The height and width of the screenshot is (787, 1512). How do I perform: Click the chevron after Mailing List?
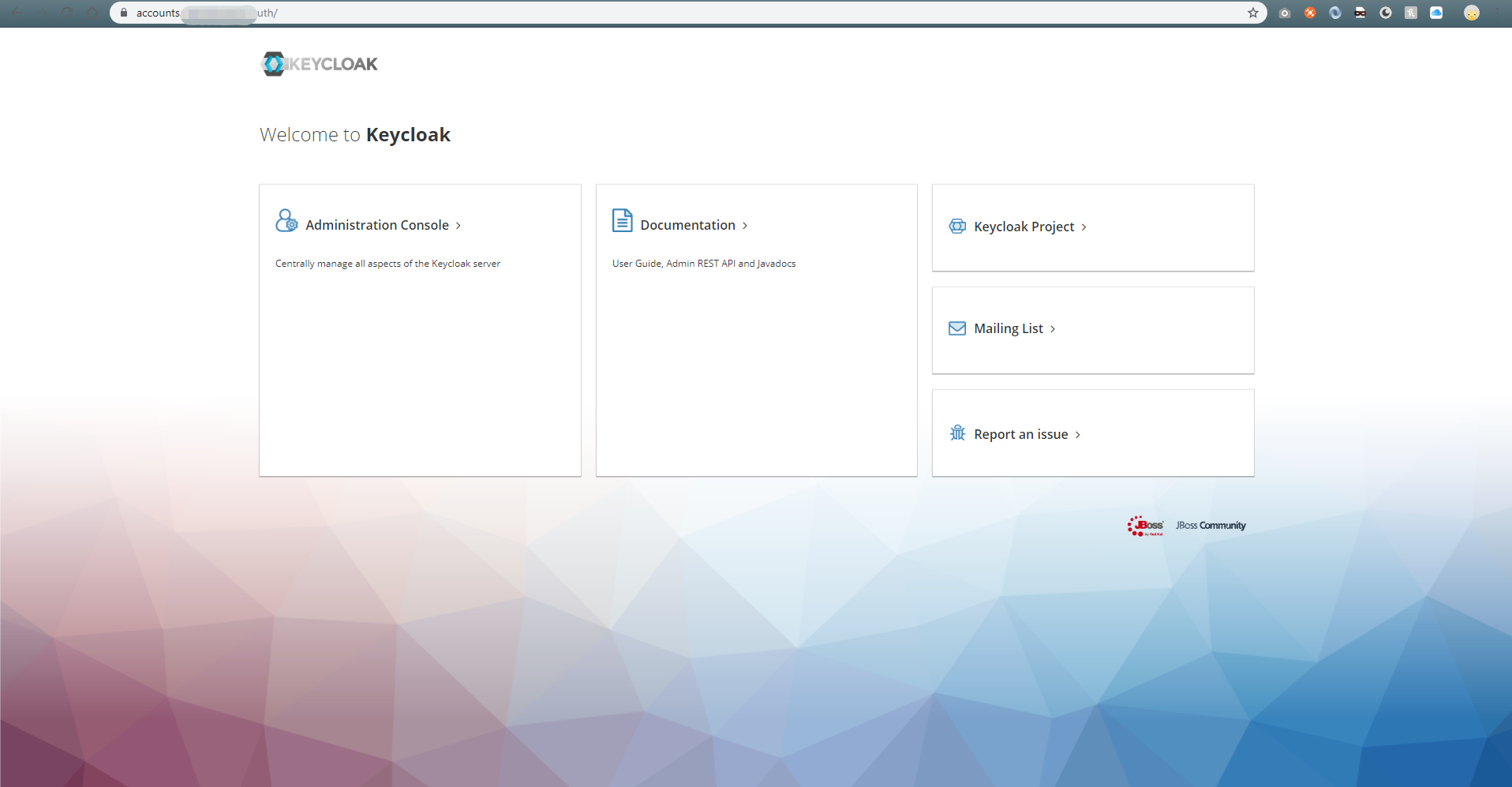[1053, 329]
